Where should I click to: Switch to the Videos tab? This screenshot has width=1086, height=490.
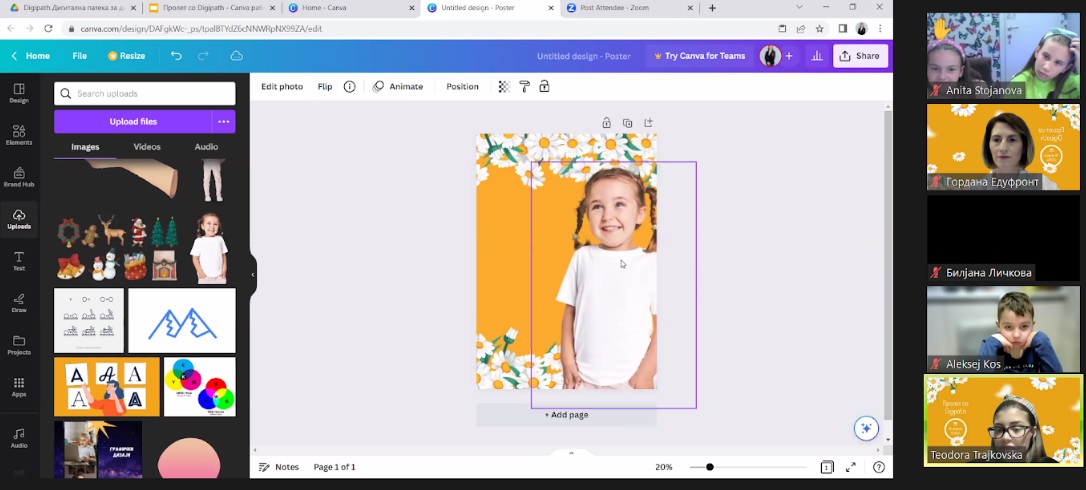click(147, 147)
